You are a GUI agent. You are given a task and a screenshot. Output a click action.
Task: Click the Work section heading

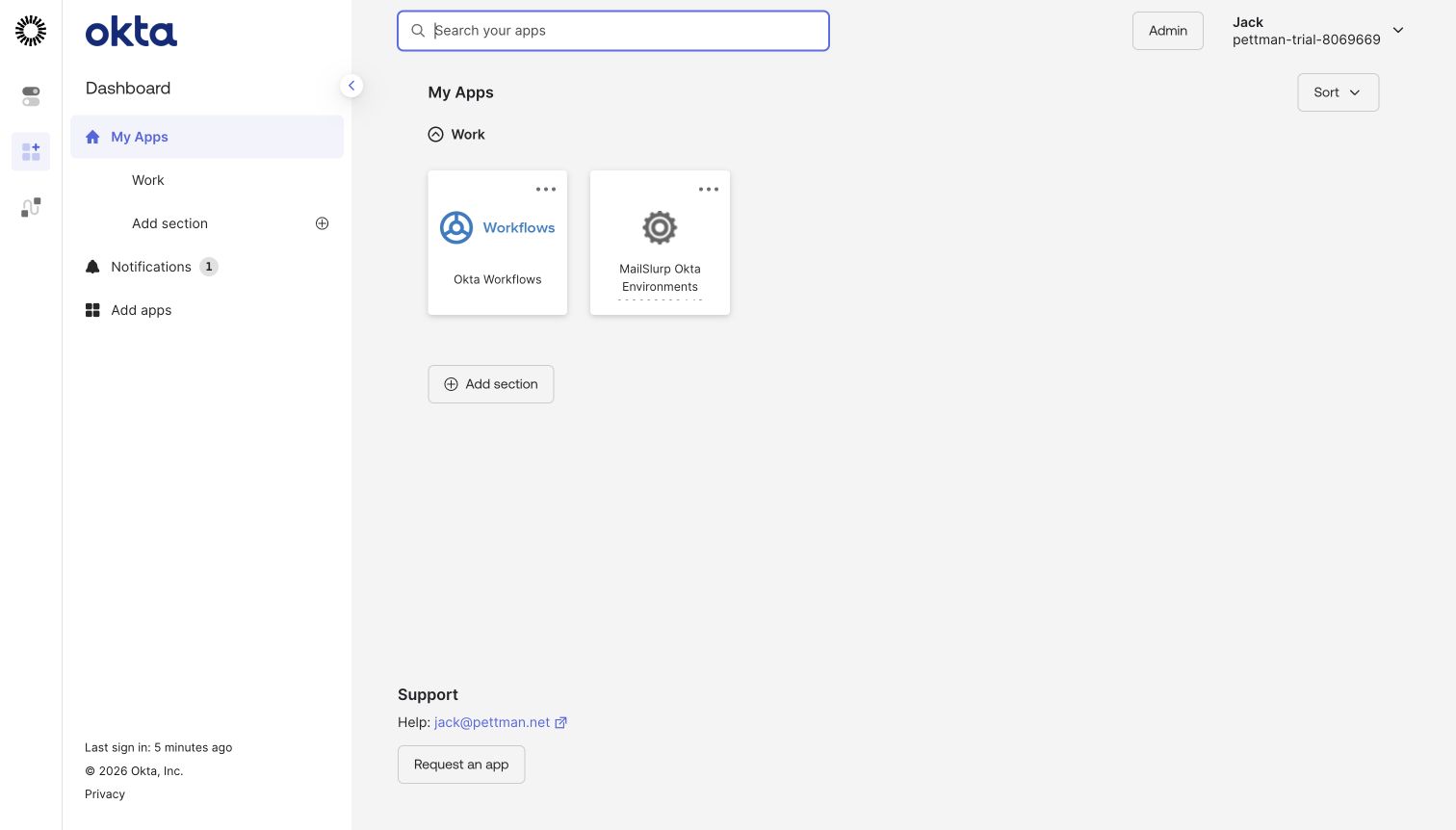(468, 135)
